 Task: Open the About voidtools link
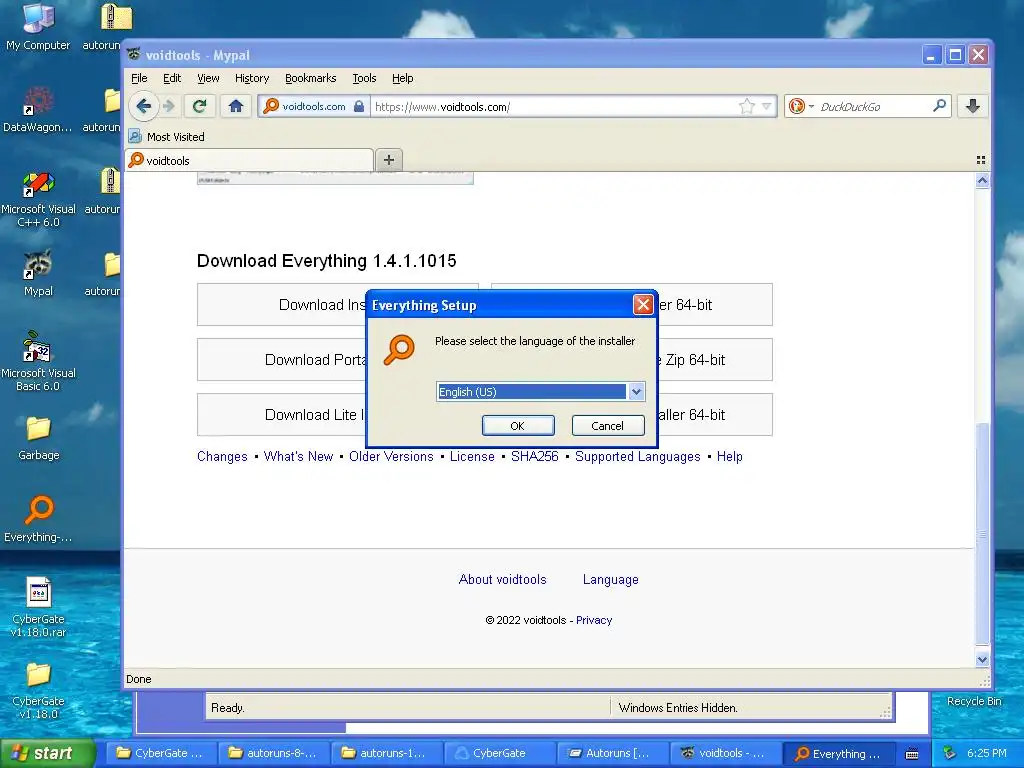tap(502, 579)
